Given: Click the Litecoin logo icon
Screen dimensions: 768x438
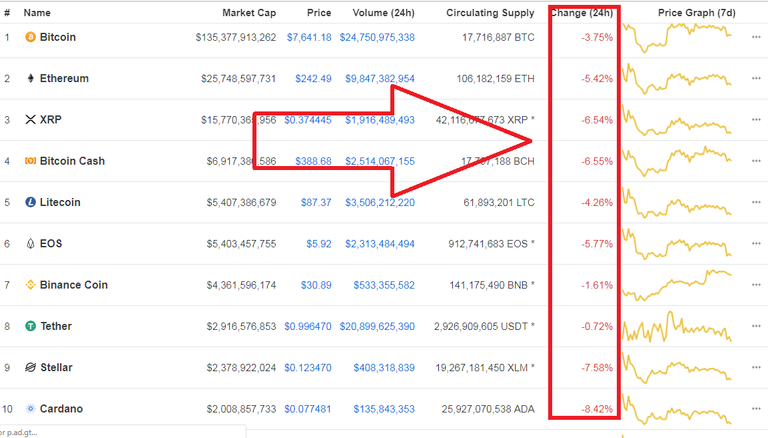Looking at the screenshot, I should point(30,202).
